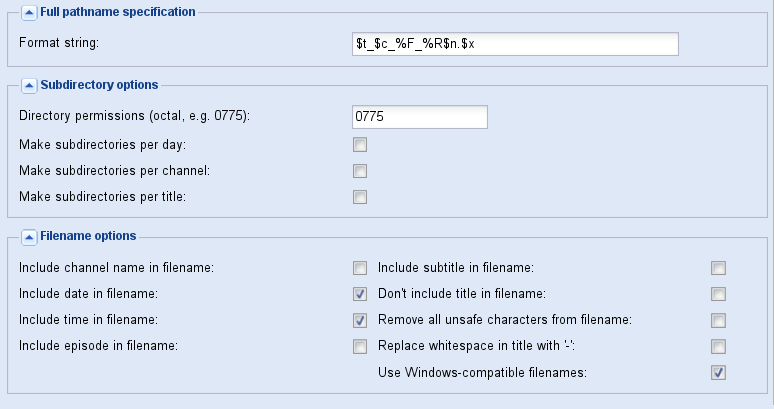Check Include episode in filename
The width and height of the screenshot is (774, 409).
(x=360, y=347)
